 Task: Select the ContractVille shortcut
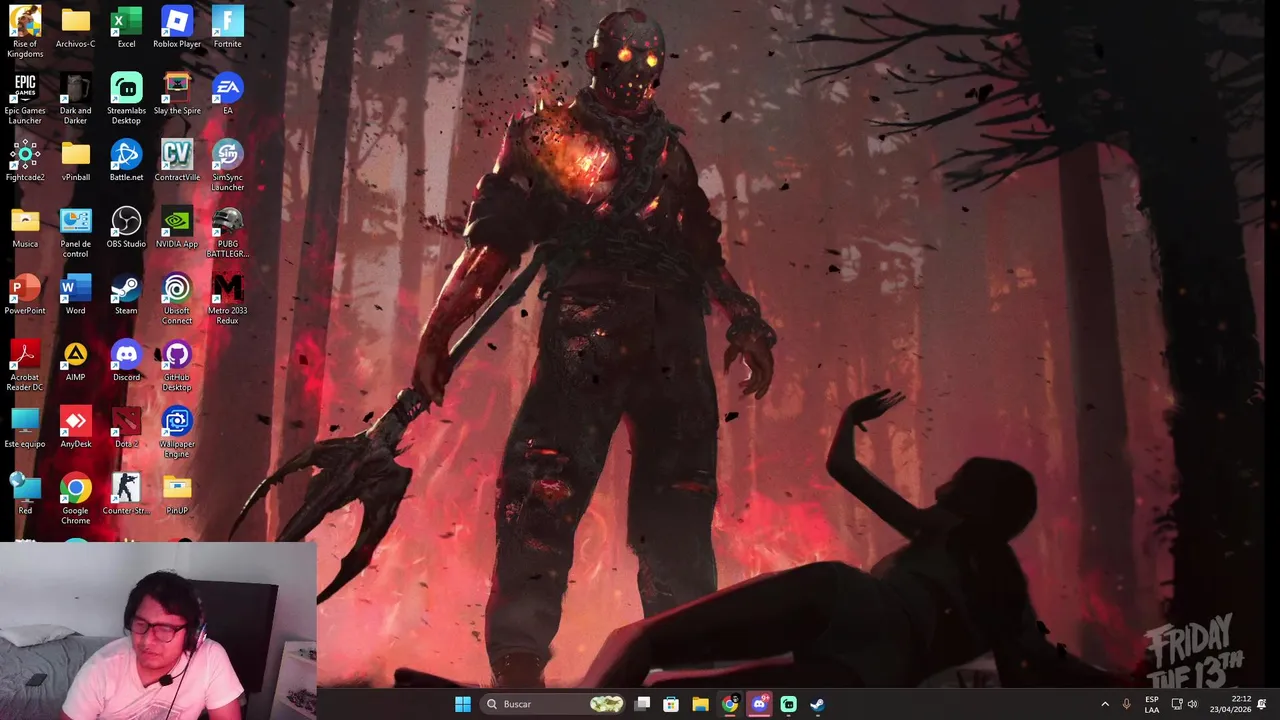pyautogui.click(x=177, y=160)
